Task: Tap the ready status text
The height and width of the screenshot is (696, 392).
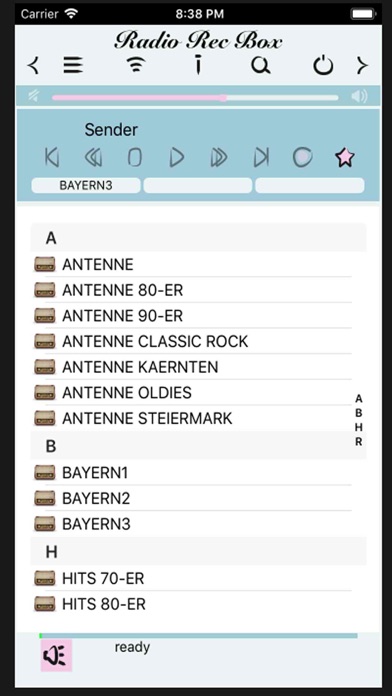Action: [132, 648]
